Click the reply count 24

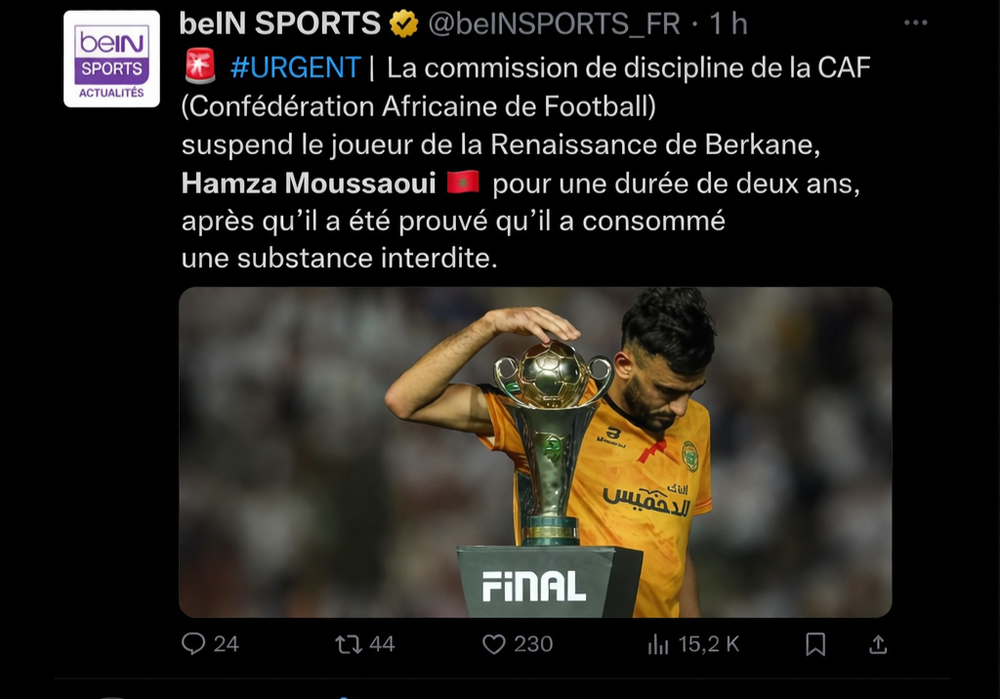[x=227, y=644]
